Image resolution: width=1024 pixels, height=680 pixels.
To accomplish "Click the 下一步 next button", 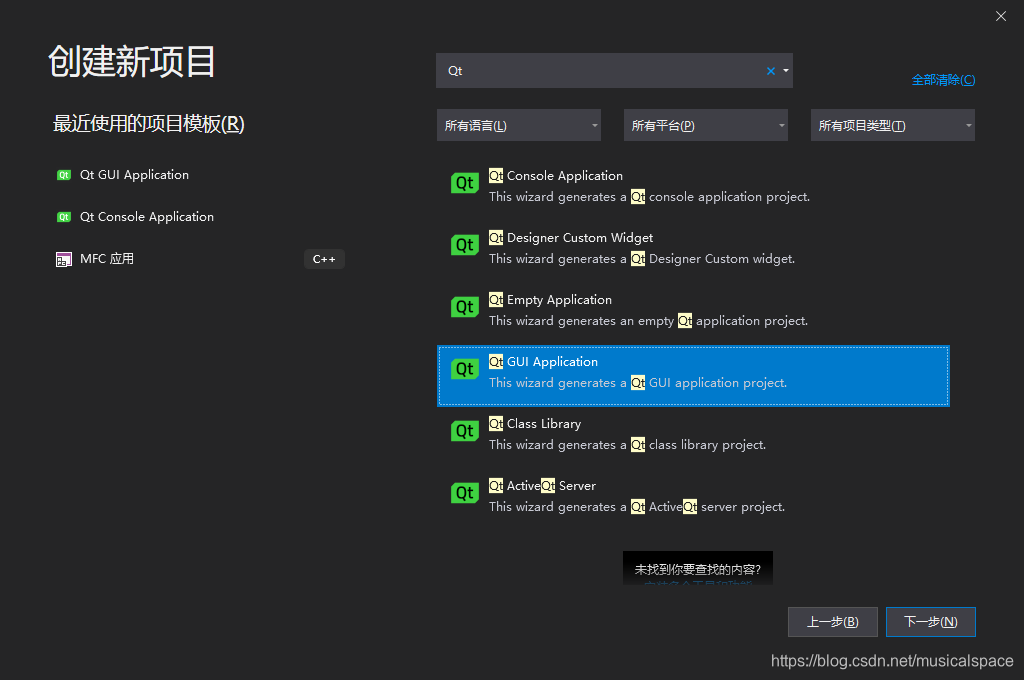I will tap(931, 622).
